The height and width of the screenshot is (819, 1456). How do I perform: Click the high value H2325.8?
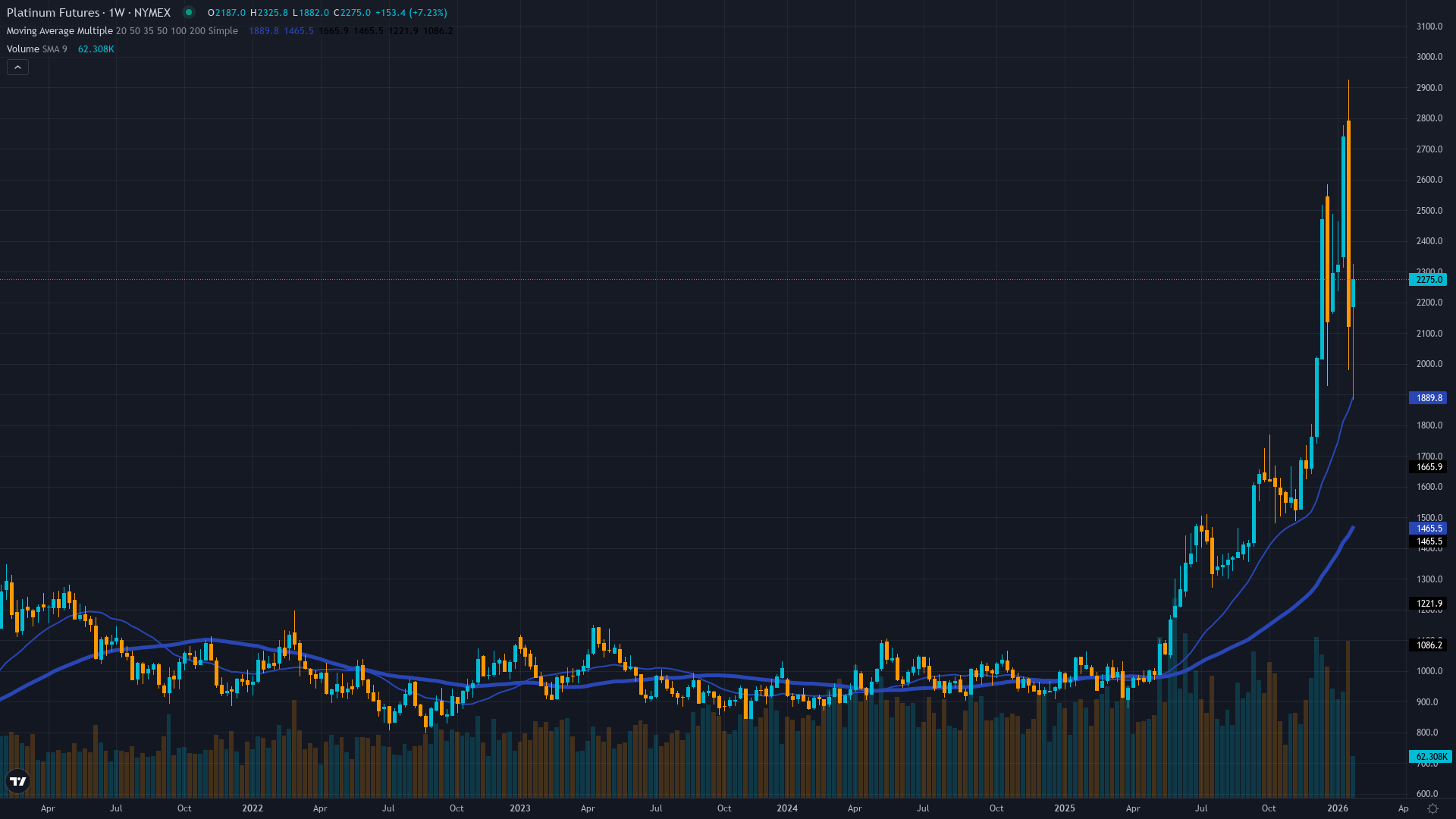coord(269,13)
